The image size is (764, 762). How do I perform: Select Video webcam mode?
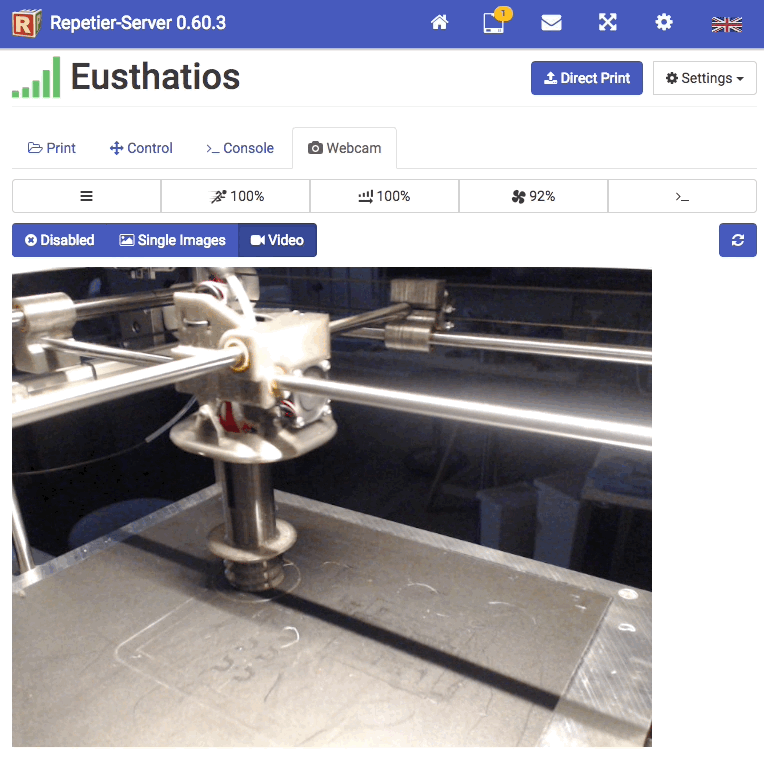pyautogui.click(x=277, y=240)
